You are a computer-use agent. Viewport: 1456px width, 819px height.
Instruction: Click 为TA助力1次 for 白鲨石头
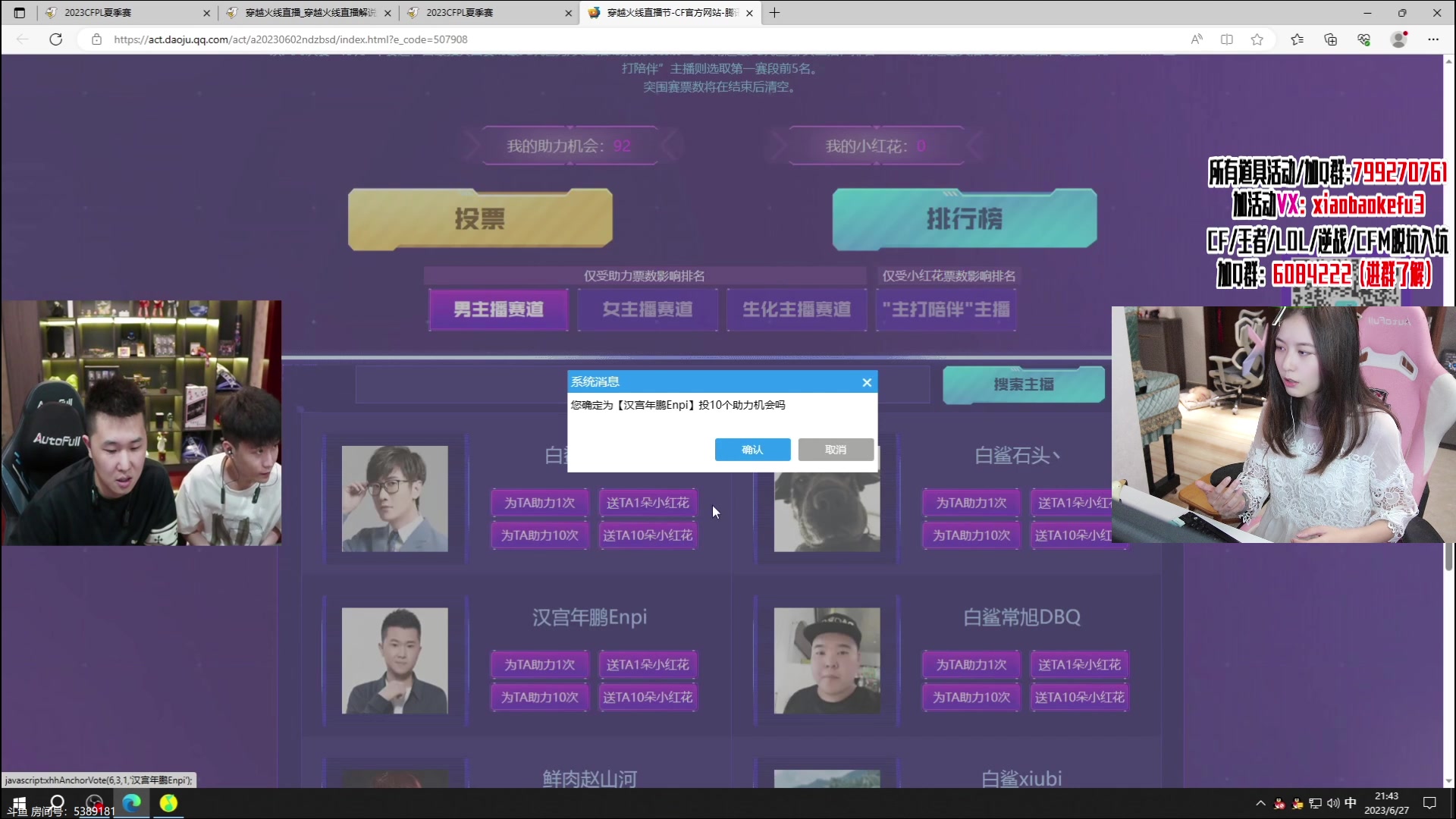[x=971, y=503]
